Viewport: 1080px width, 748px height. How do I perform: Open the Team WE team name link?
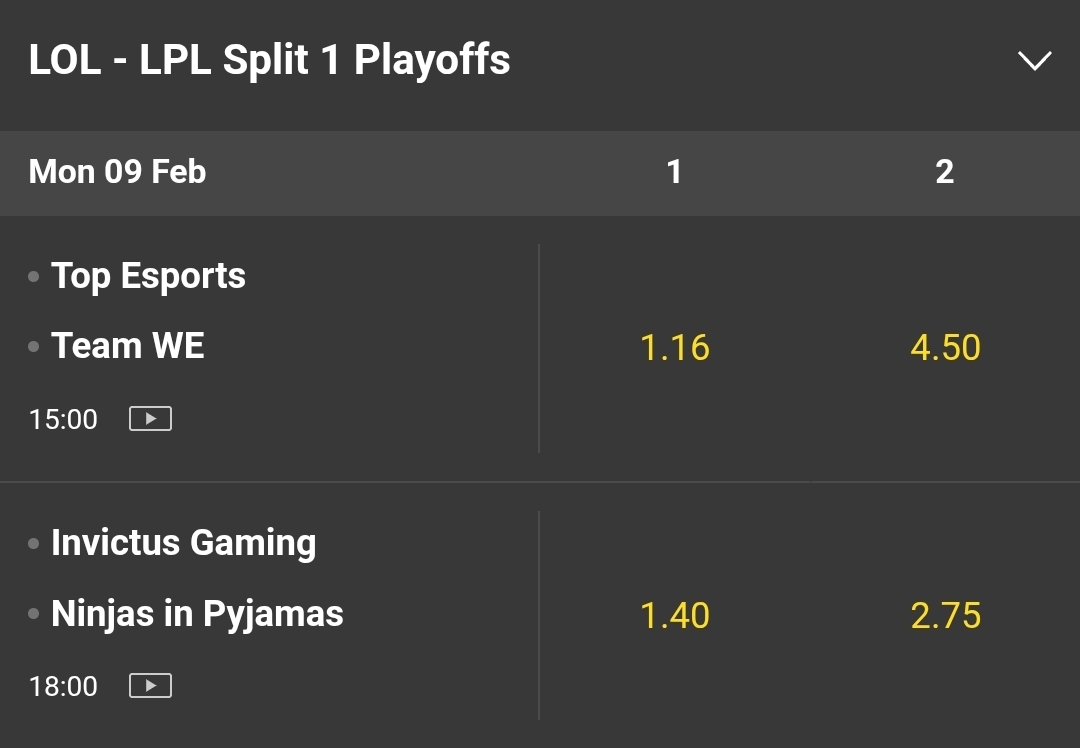128,346
